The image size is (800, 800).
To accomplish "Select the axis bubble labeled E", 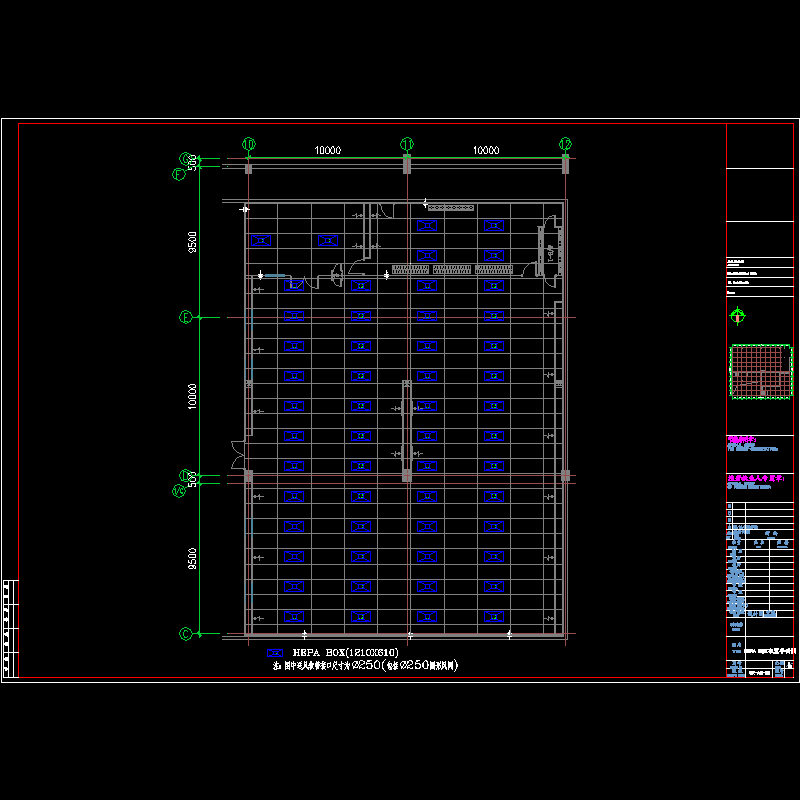I will point(185,317).
